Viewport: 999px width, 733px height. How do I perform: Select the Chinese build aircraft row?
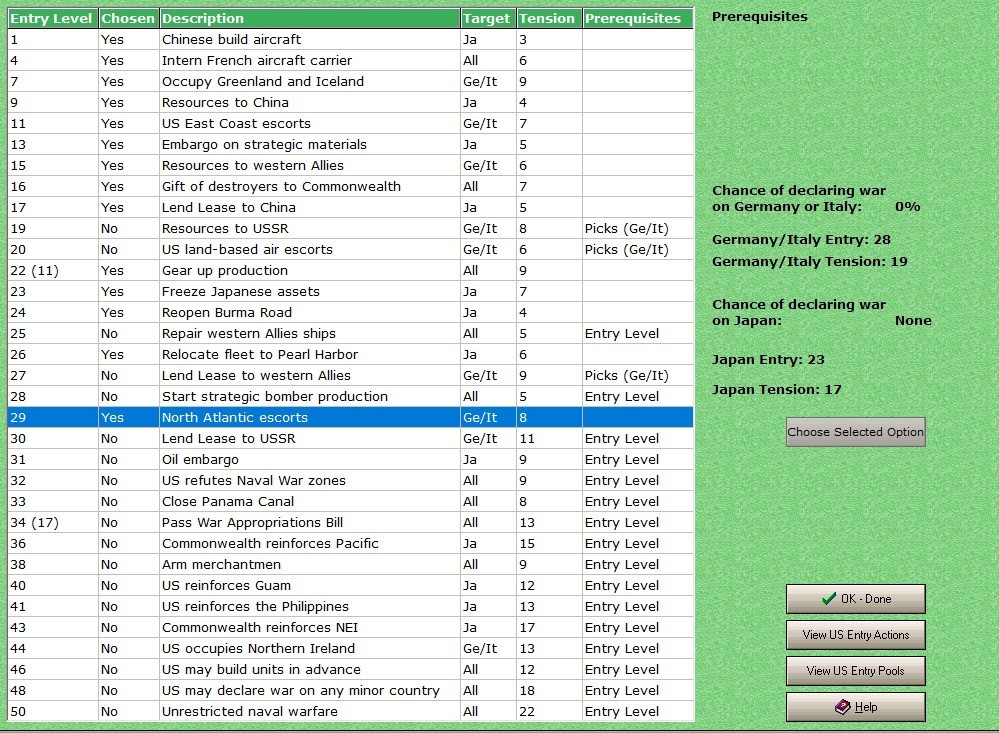pos(350,40)
